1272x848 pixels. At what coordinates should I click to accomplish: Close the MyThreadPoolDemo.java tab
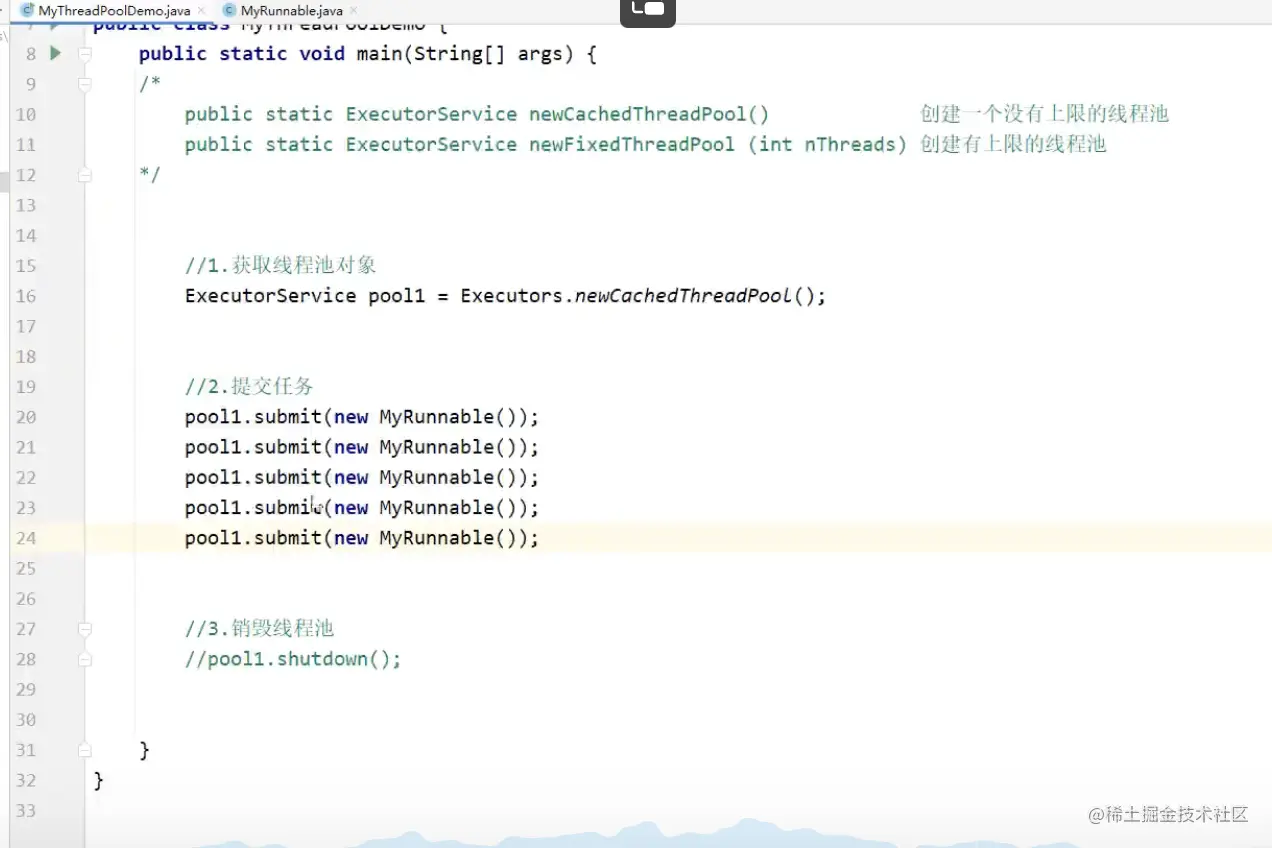click(x=201, y=11)
